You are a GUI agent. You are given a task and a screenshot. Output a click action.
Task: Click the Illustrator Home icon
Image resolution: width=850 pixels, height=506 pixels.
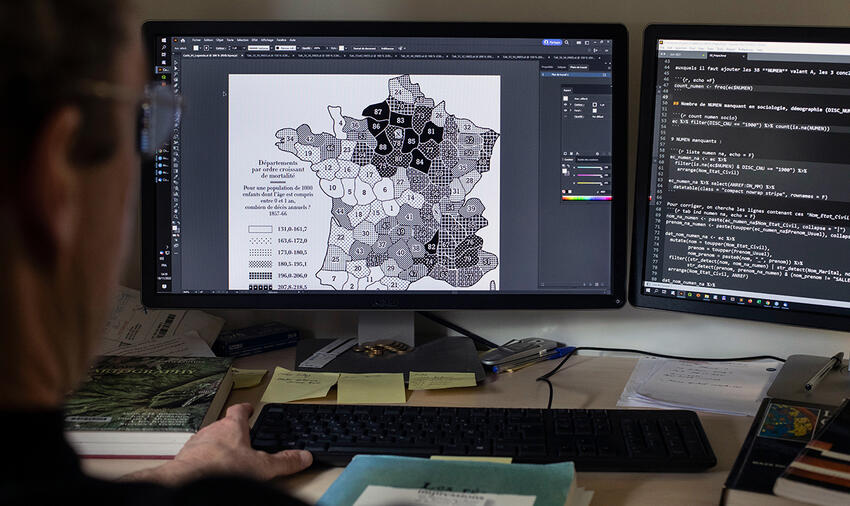tap(183, 40)
